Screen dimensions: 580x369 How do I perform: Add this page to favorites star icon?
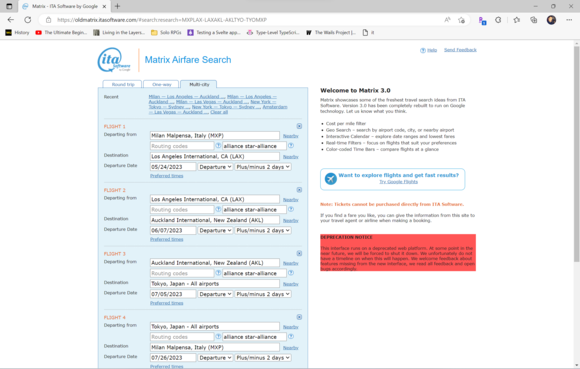(x=461, y=20)
